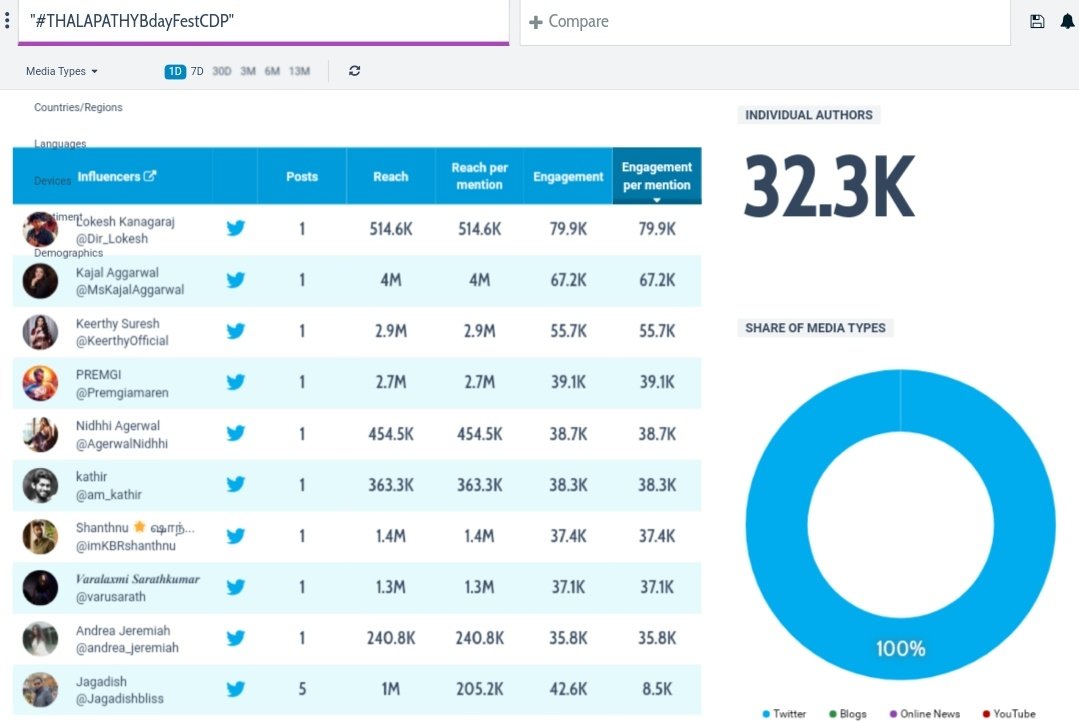The image size is (1079, 723).
Task: Open PREMGI's avatar image
Action: click(x=40, y=382)
